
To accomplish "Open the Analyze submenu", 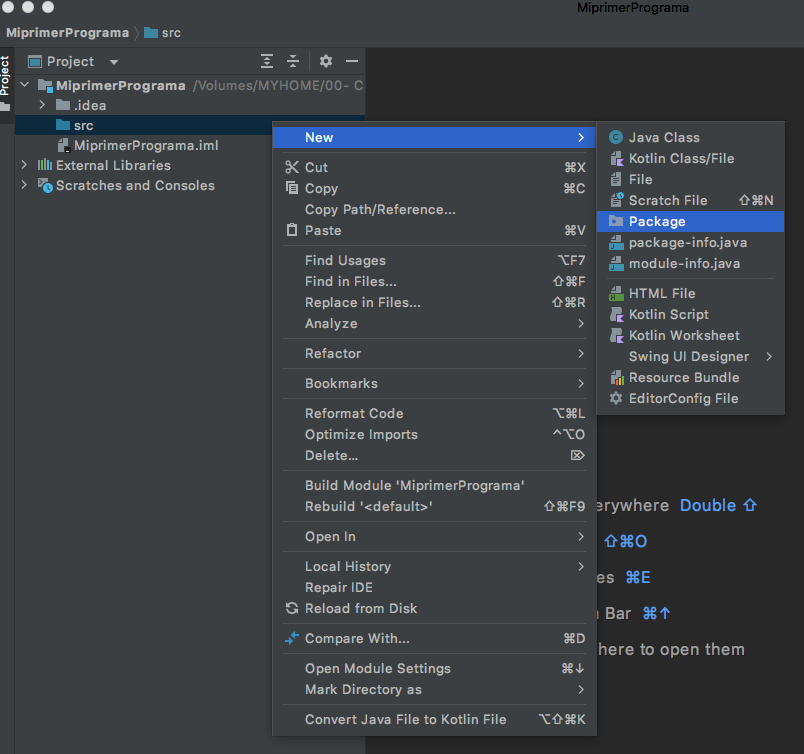I will coord(434,324).
